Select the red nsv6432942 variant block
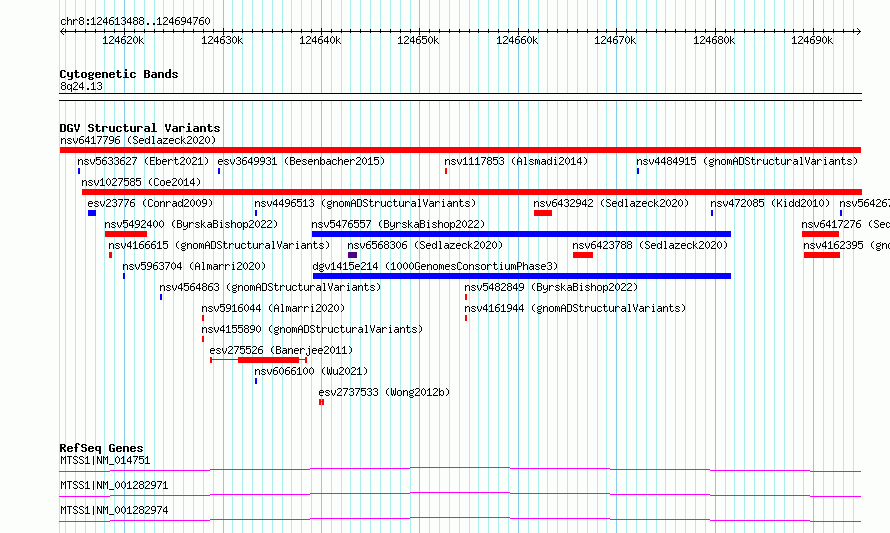Viewport: 890px width, 533px height. [543, 213]
